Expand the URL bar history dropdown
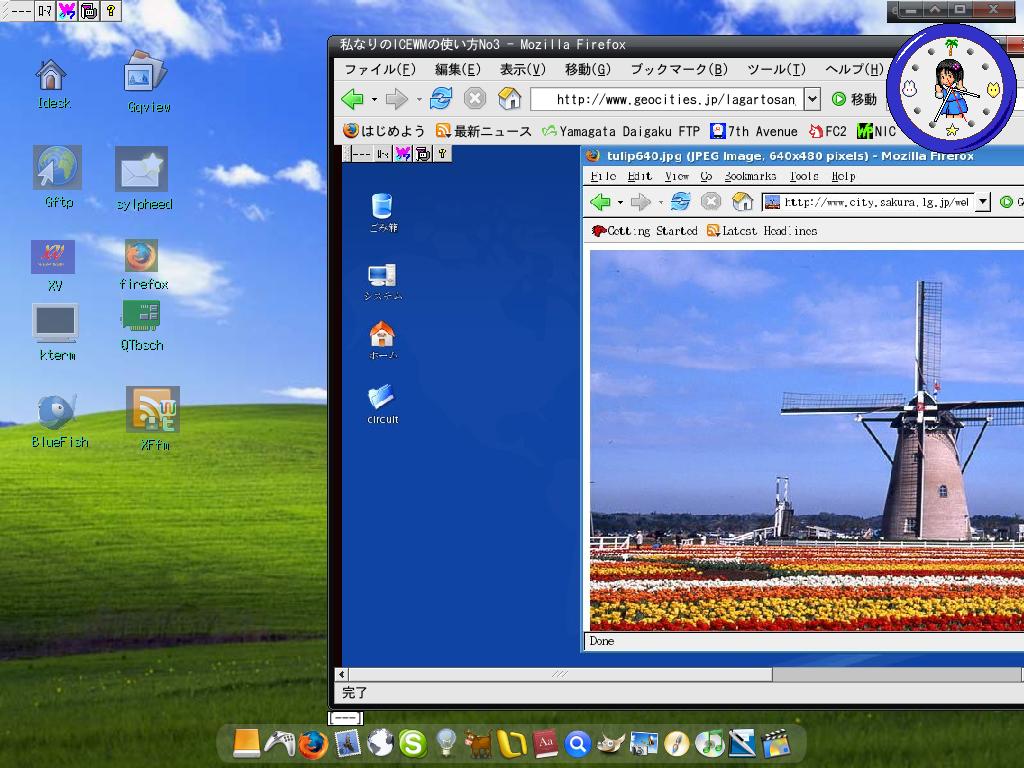 (x=812, y=99)
